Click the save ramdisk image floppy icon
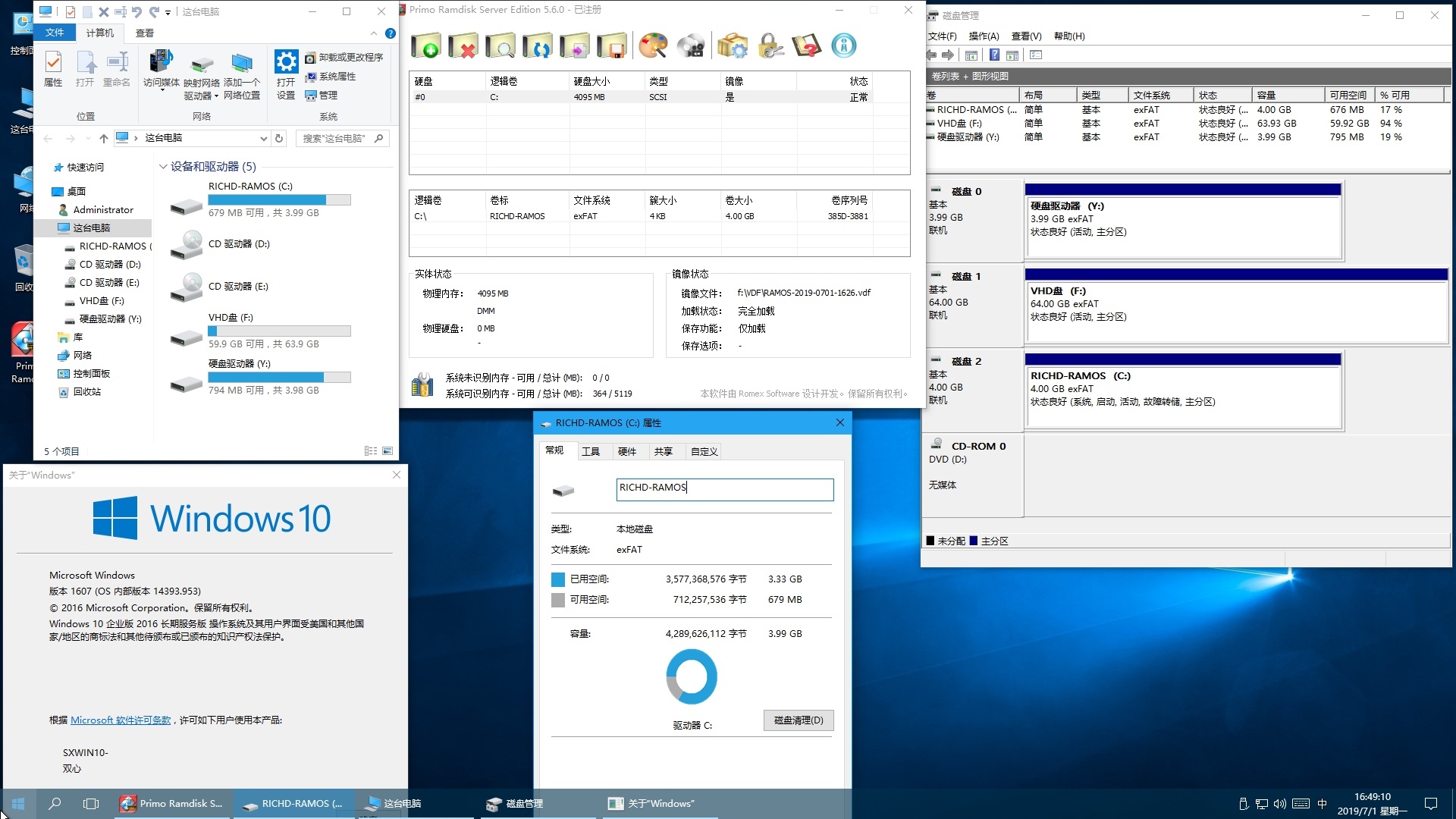 tap(612, 45)
